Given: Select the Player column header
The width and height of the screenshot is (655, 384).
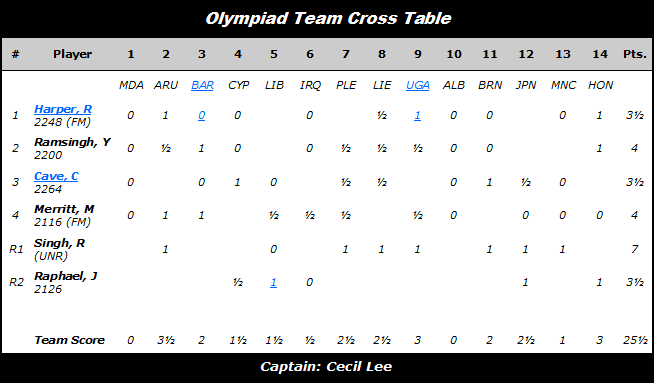Looking at the screenshot, I should [72, 54].
